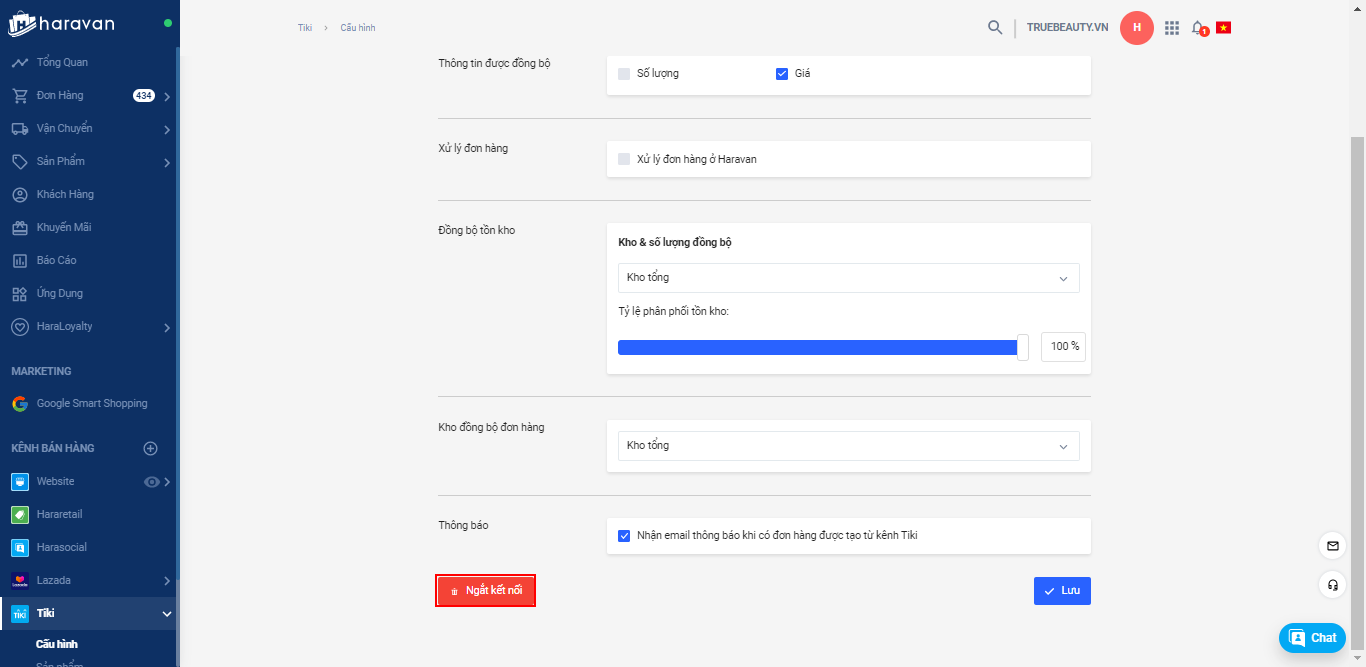Collapse the Tiki sidebar menu

tap(167, 614)
